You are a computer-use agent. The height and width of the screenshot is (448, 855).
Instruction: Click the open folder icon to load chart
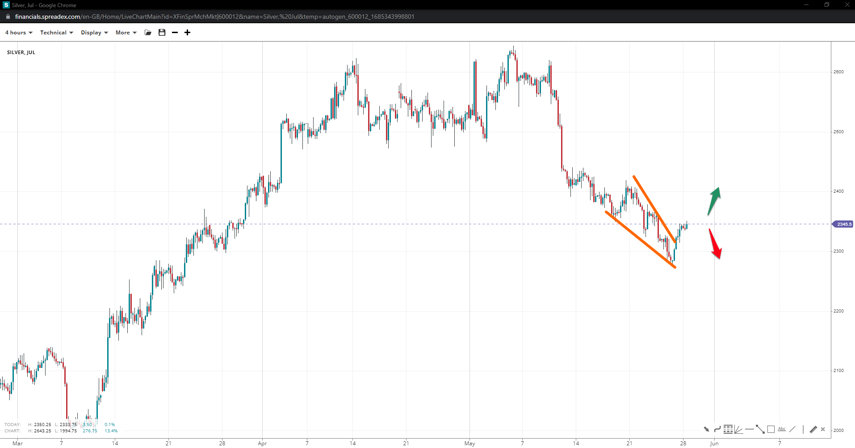point(148,33)
